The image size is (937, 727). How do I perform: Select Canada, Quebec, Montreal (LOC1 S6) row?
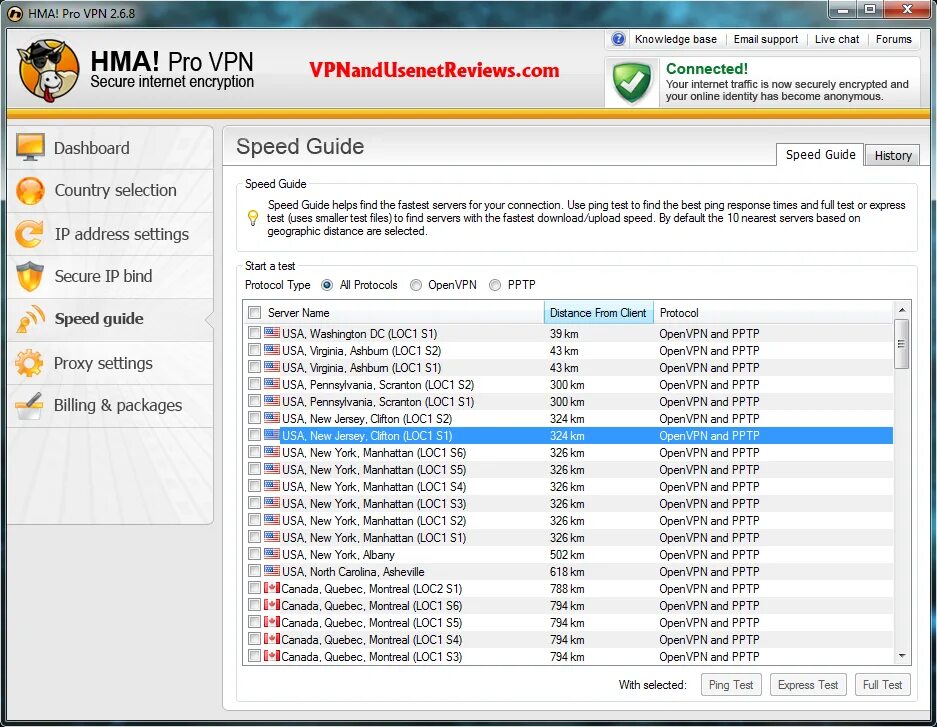point(568,605)
